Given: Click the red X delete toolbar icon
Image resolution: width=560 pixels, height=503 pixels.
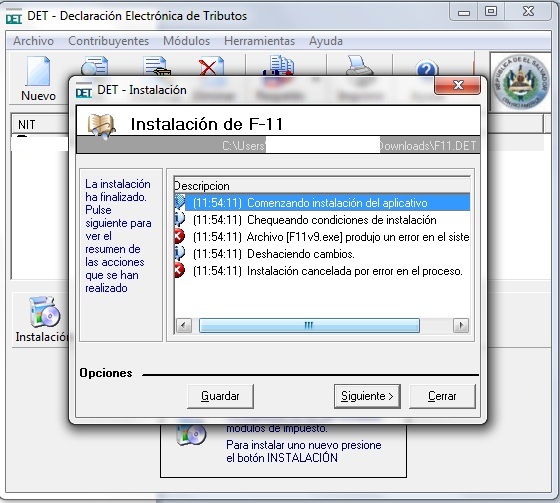Looking at the screenshot, I should click(211, 66).
